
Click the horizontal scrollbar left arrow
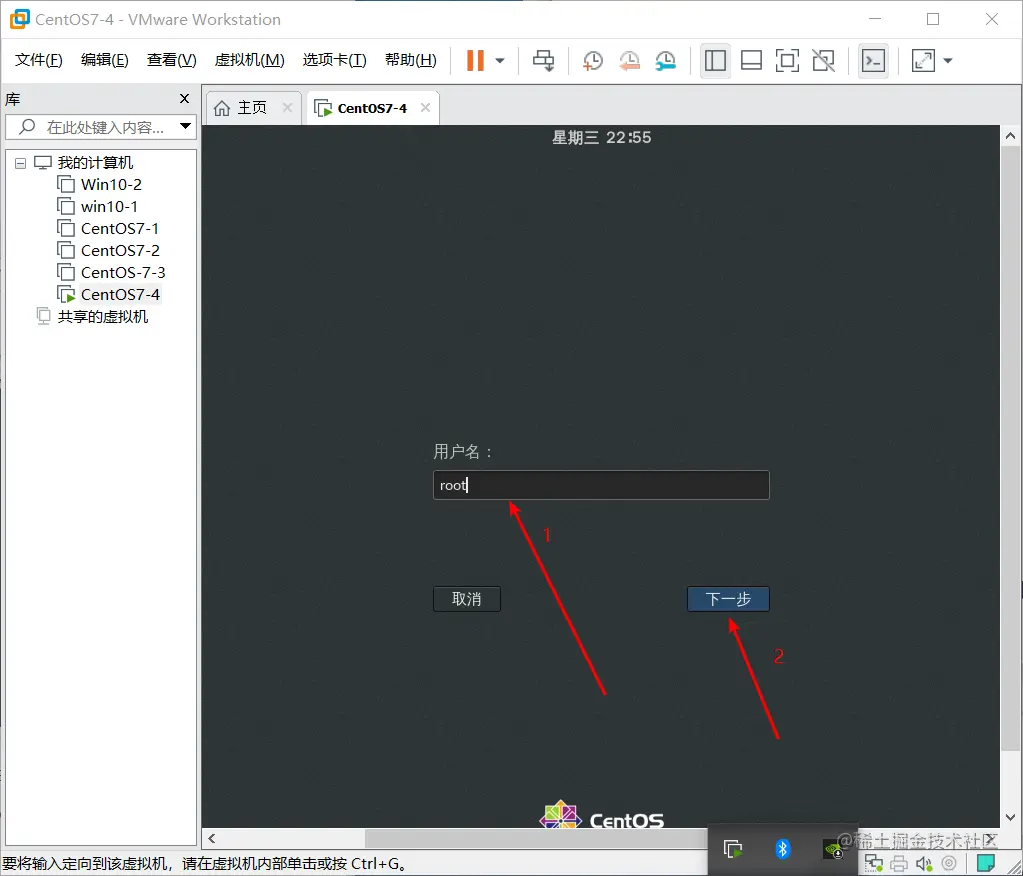(x=211, y=838)
